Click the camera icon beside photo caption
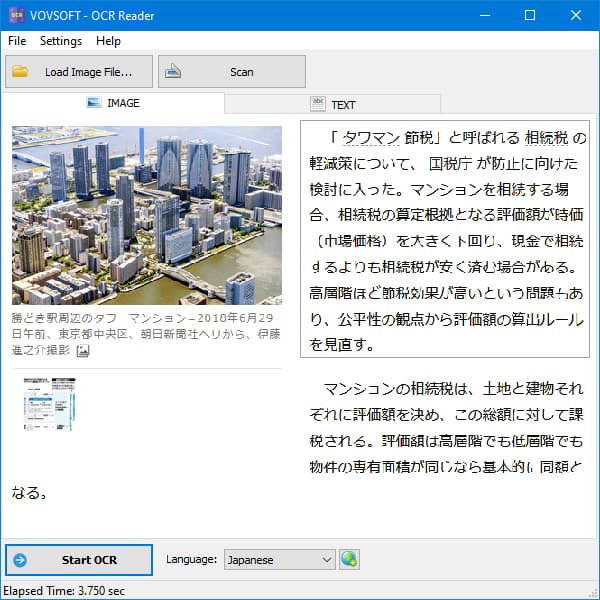The image size is (600, 600). pos(84,350)
